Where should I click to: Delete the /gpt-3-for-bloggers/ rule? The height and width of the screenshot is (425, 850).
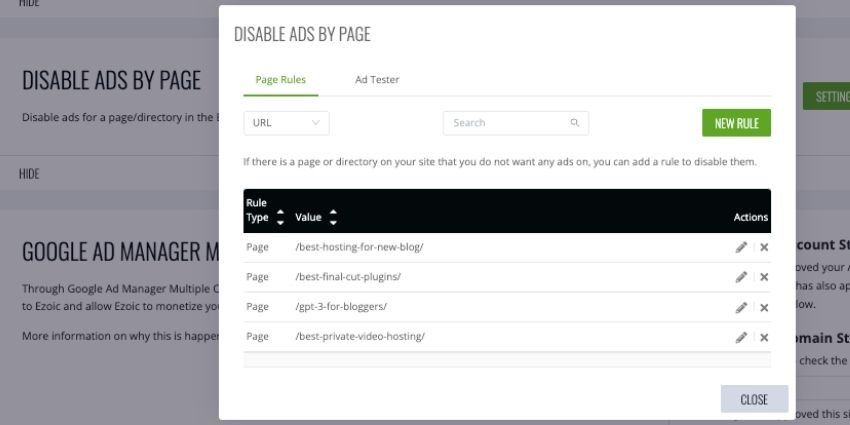(x=764, y=307)
